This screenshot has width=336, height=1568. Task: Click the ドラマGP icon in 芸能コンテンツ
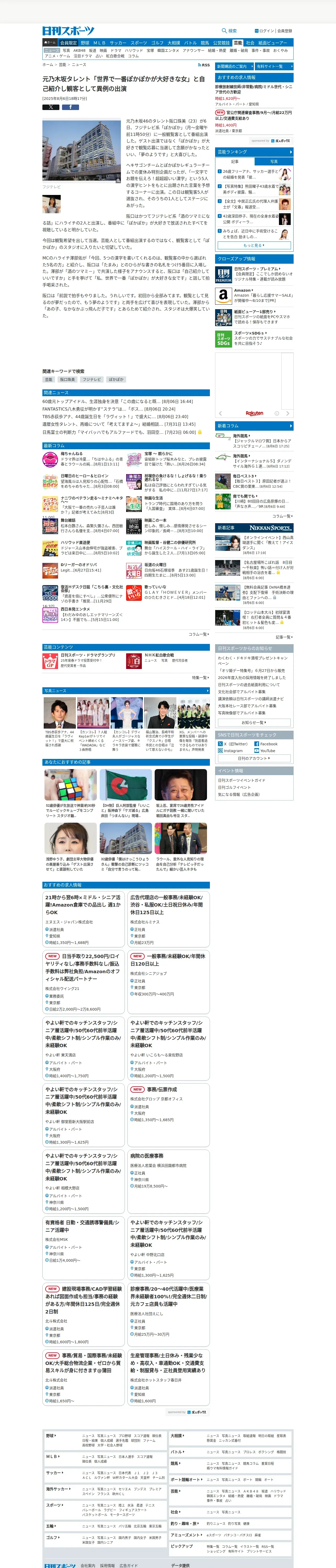pyautogui.click(x=50, y=661)
